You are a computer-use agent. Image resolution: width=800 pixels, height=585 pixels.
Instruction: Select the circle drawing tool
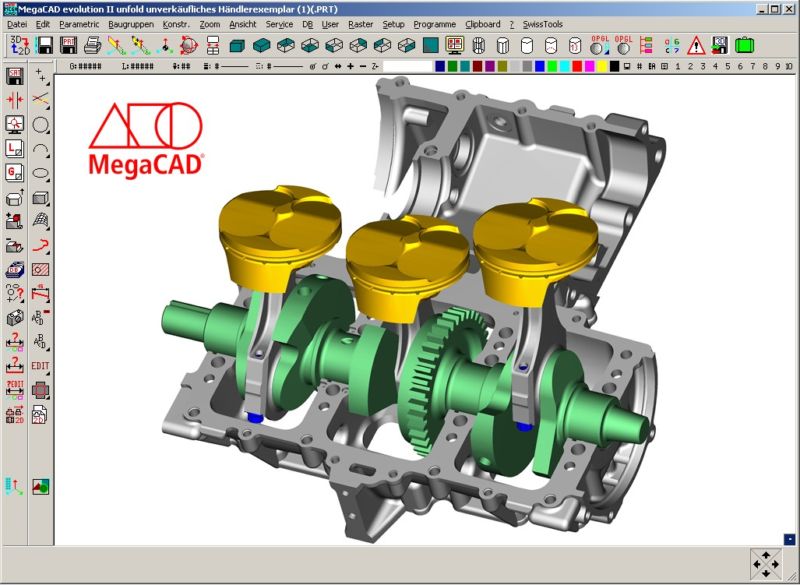tap(41, 125)
